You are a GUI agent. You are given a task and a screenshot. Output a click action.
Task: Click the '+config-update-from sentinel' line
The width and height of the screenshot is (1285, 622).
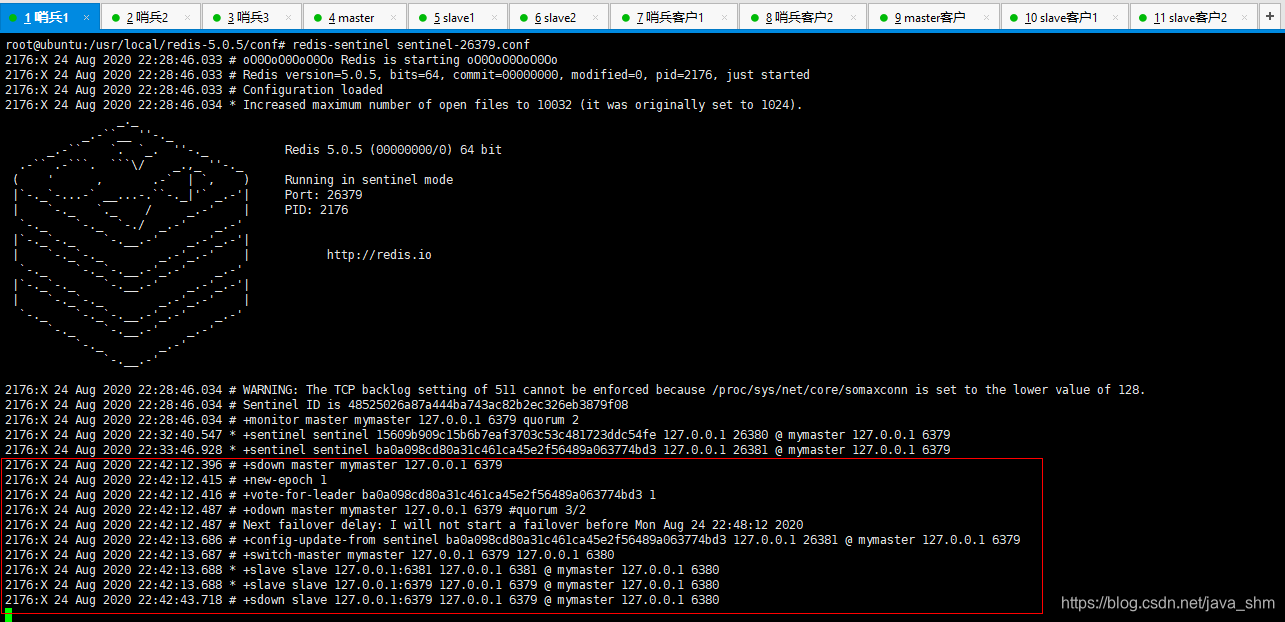coord(512,540)
